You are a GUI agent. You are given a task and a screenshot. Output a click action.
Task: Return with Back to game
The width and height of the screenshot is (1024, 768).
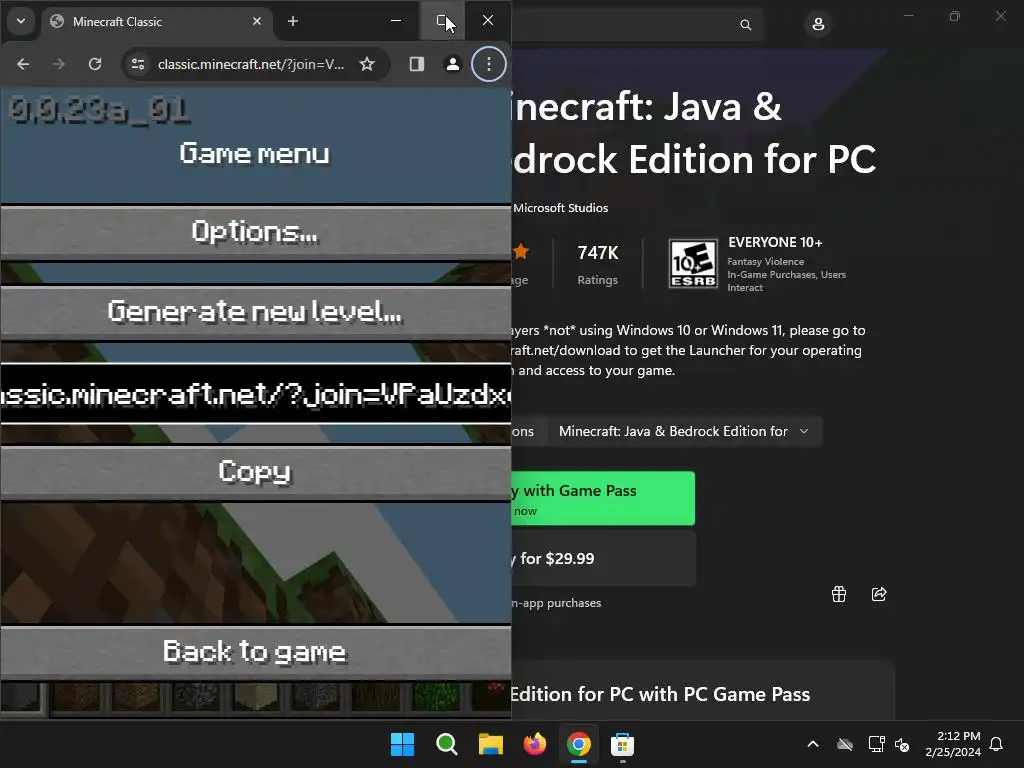point(255,652)
